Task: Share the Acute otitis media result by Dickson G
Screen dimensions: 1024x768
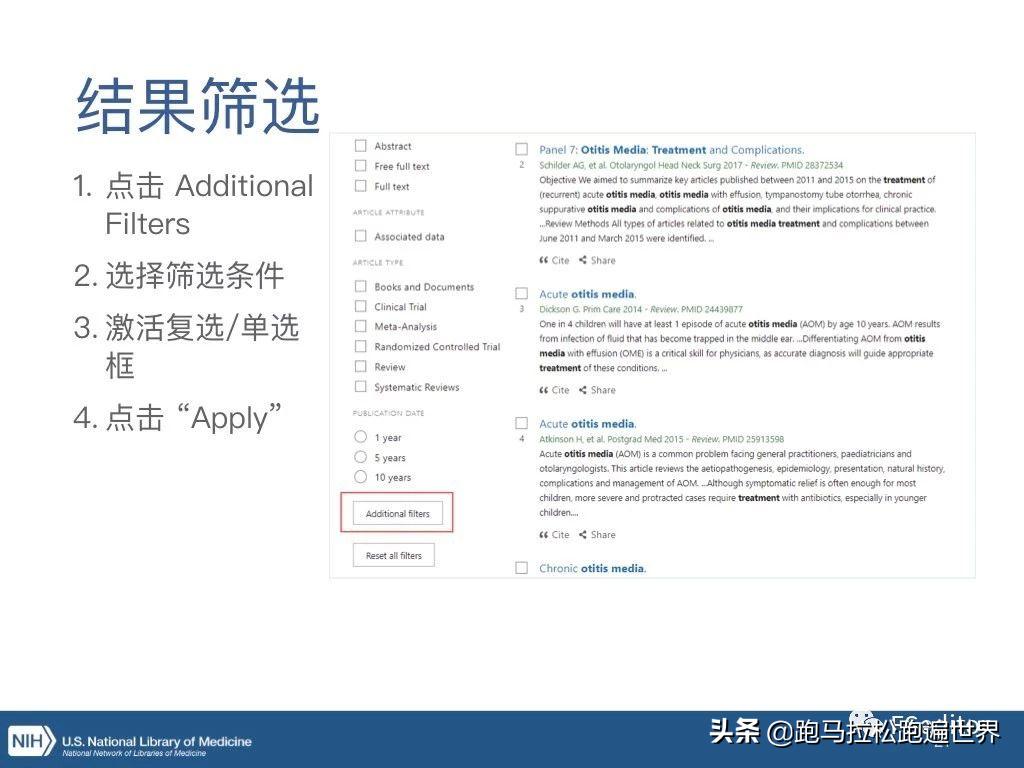Action: tap(597, 390)
